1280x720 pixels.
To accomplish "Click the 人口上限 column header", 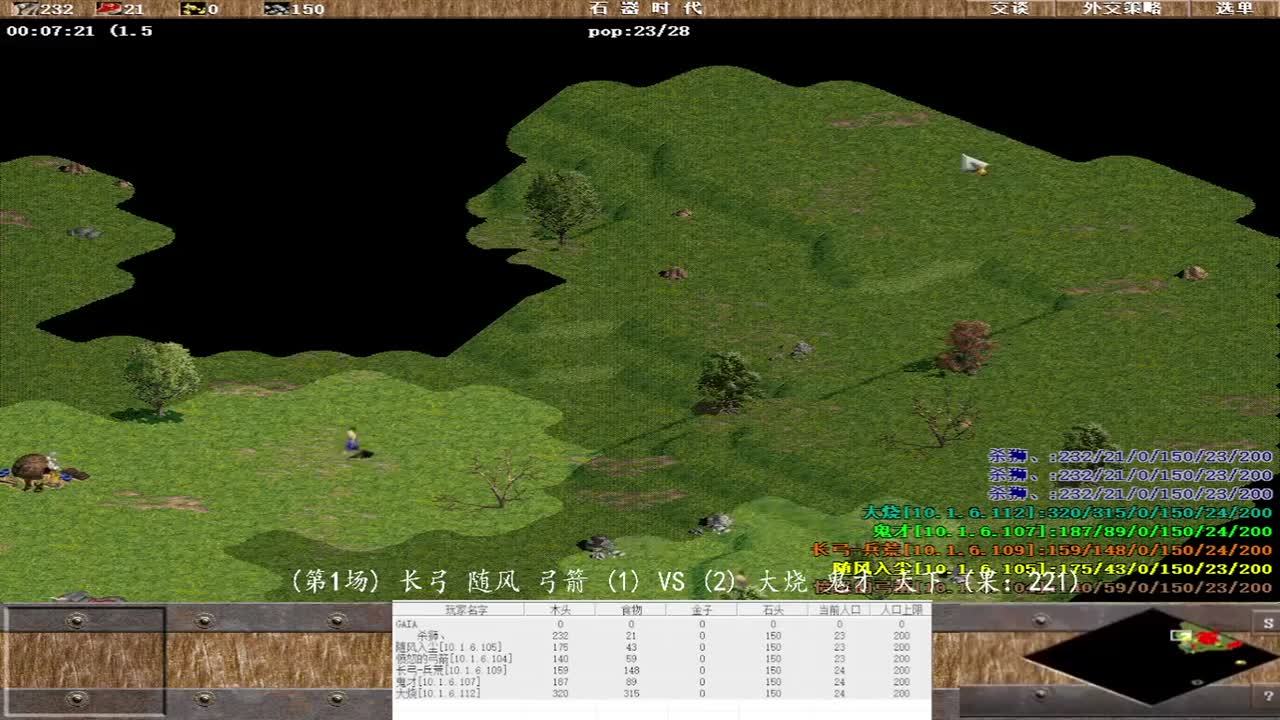I will (x=901, y=609).
